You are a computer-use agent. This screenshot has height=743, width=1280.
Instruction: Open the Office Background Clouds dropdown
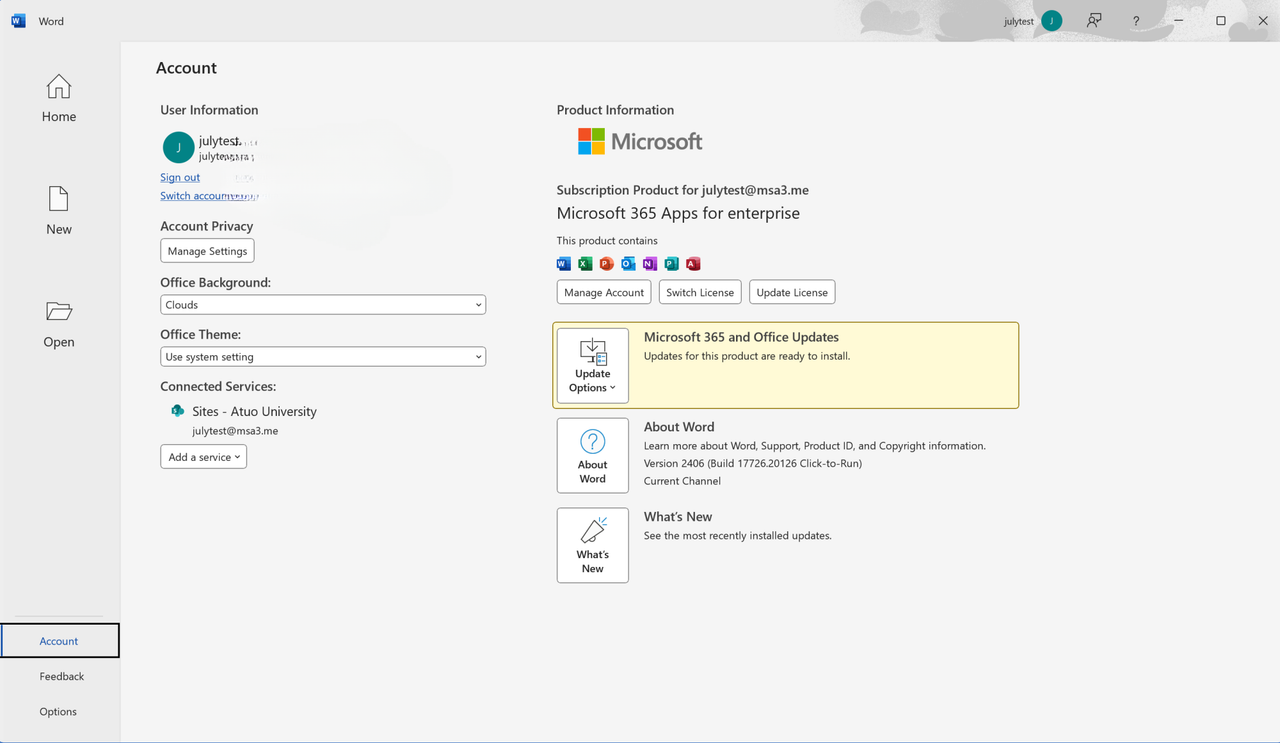[322, 304]
